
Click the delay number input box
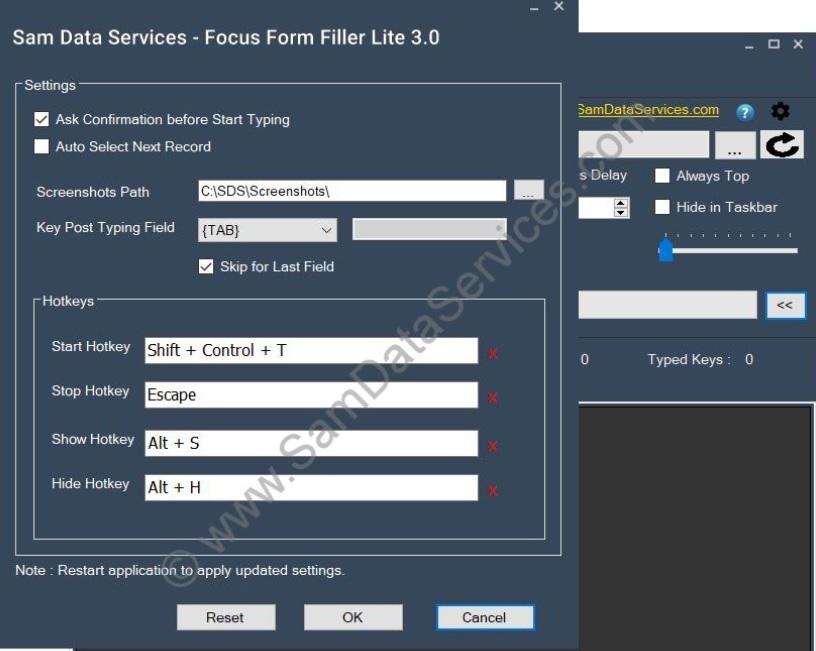(596, 208)
